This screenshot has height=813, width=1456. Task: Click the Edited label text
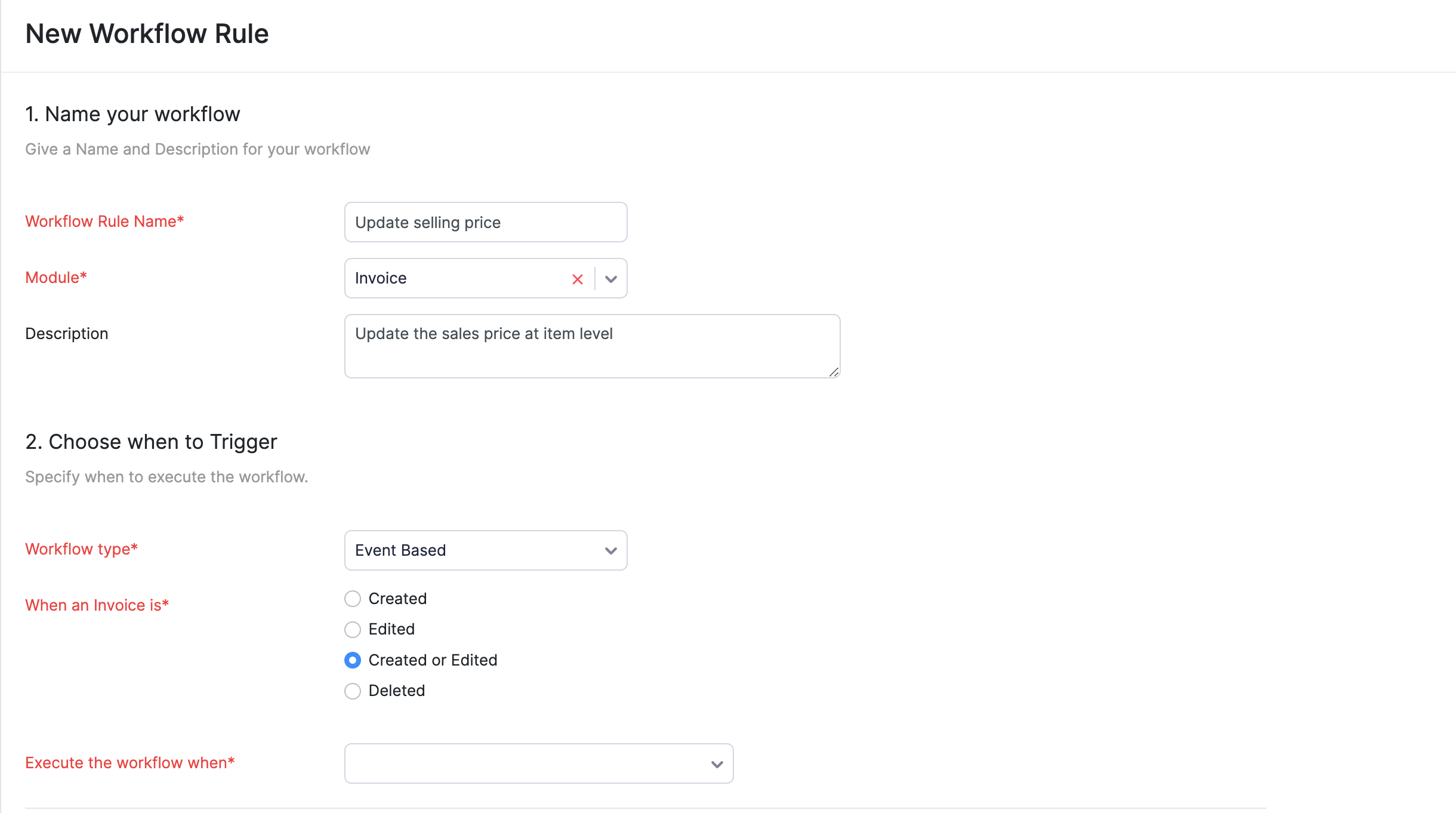tap(391, 629)
